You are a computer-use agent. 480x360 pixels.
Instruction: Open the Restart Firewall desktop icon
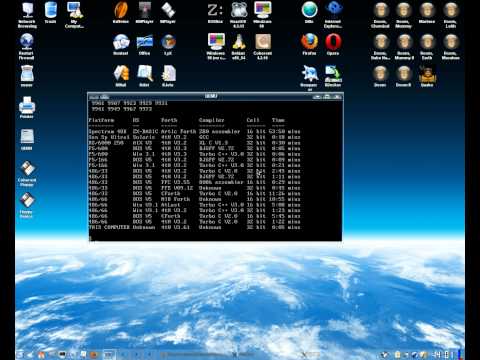(x=27, y=46)
